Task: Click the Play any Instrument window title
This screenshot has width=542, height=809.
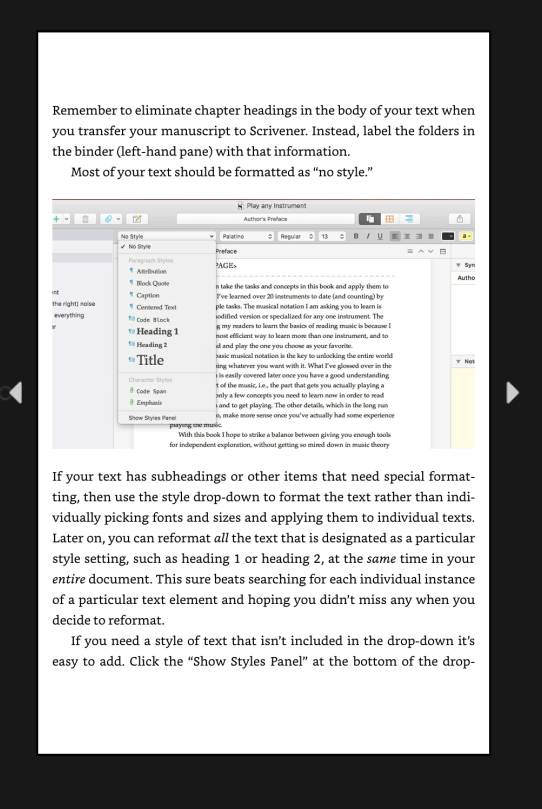Action: pyautogui.click(x=276, y=205)
